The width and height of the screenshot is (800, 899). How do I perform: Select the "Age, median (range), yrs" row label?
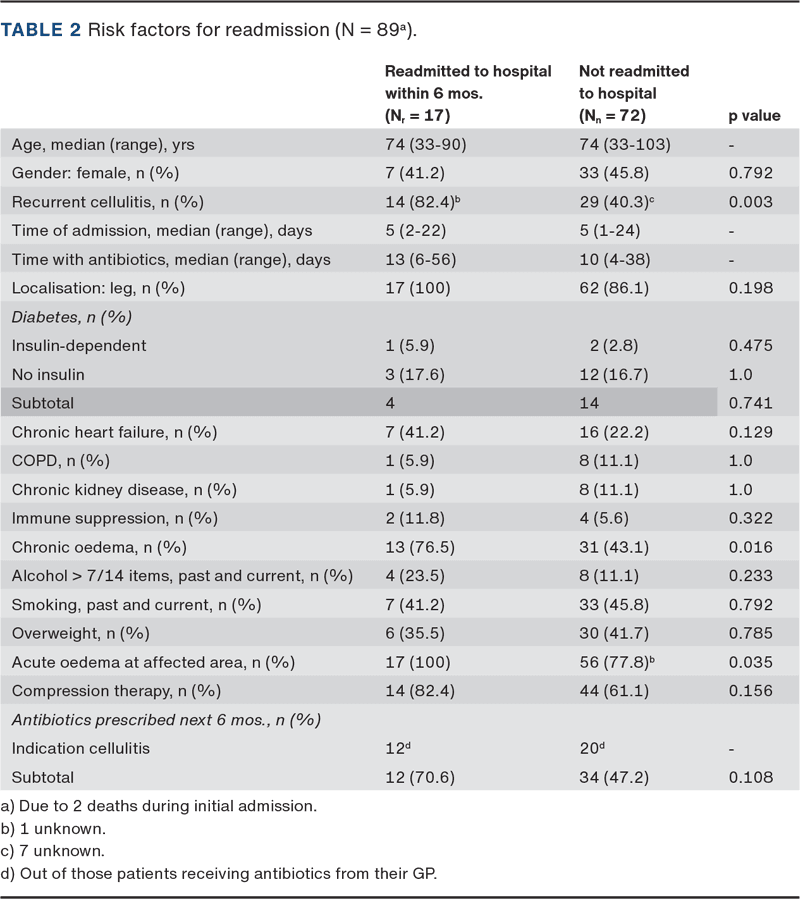(103, 144)
